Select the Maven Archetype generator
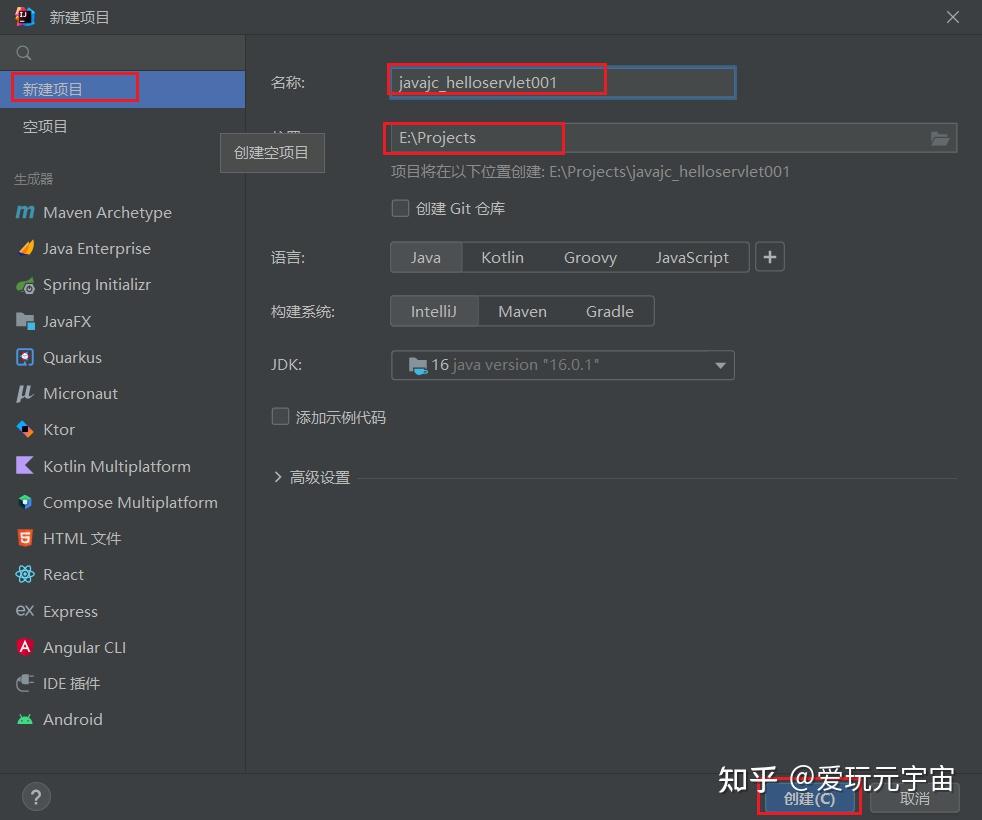 [104, 212]
